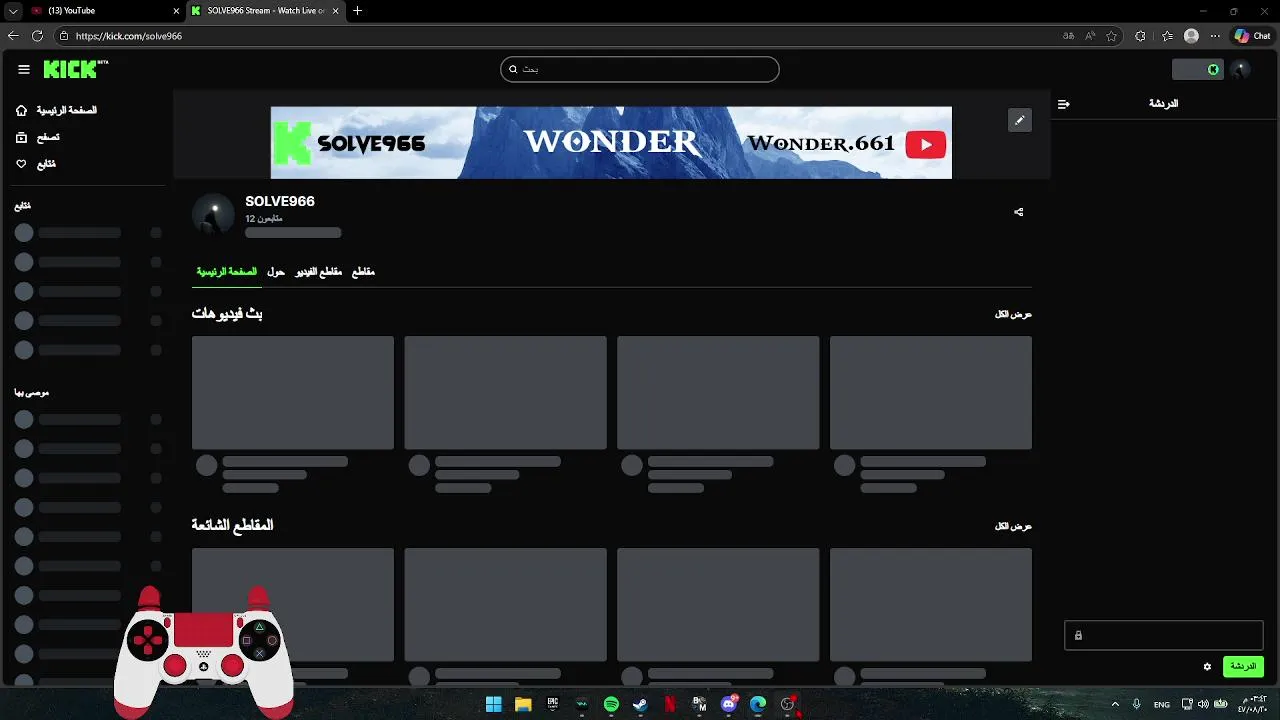Open Discord from taskbar
Viewport: 1280px width, 720px height.
[729, 704]
